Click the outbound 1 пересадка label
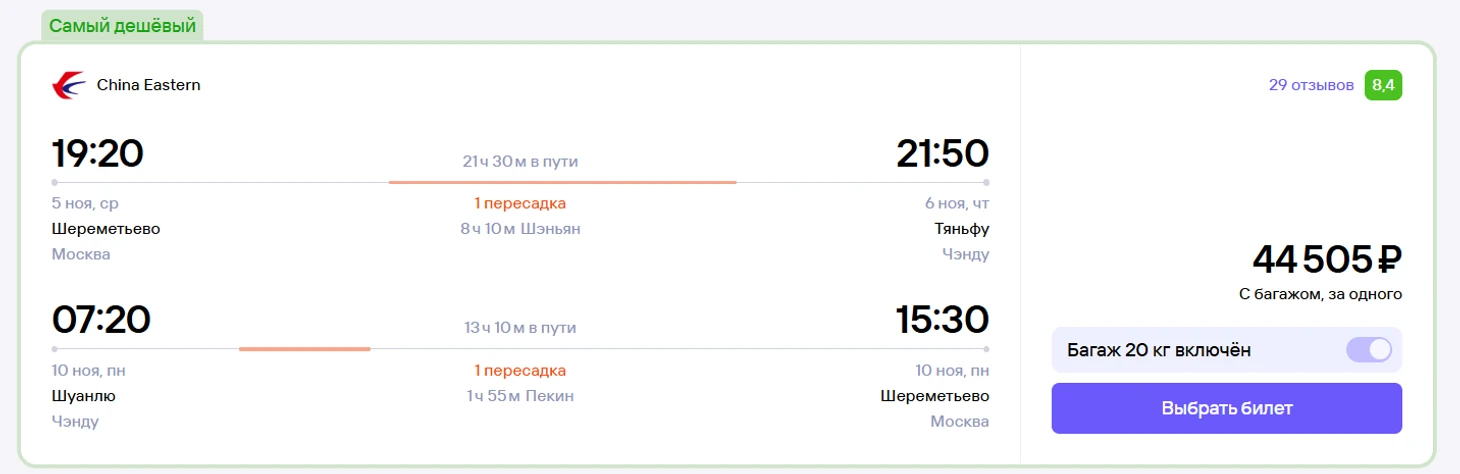 pyautogui.click(x=520, y=204)
